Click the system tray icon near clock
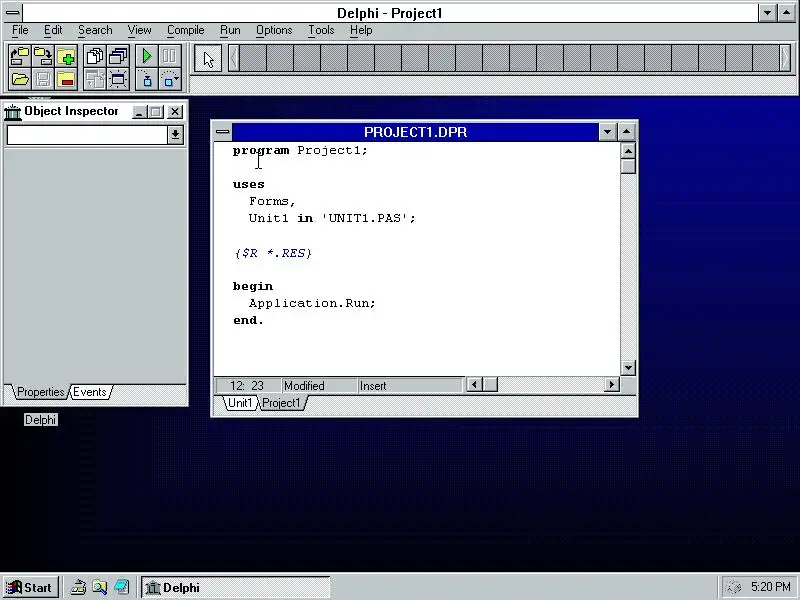Viewport: 800px width, 600px height. 733,587
